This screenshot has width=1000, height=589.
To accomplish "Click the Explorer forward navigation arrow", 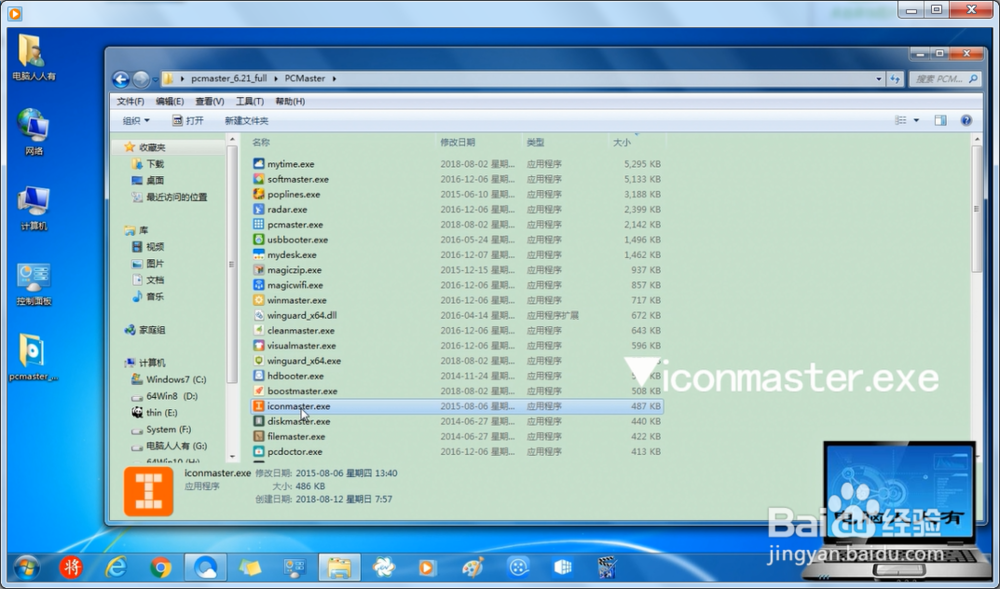I will [x=141, y=79].
